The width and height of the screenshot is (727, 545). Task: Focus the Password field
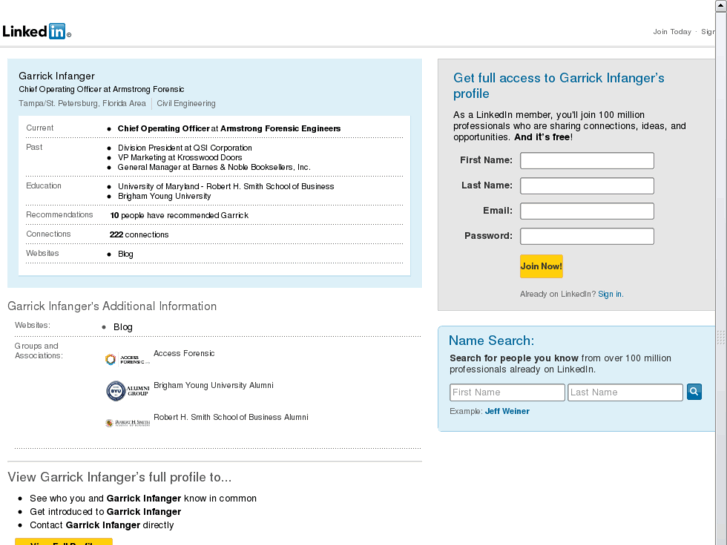click(x=587, y=236)
